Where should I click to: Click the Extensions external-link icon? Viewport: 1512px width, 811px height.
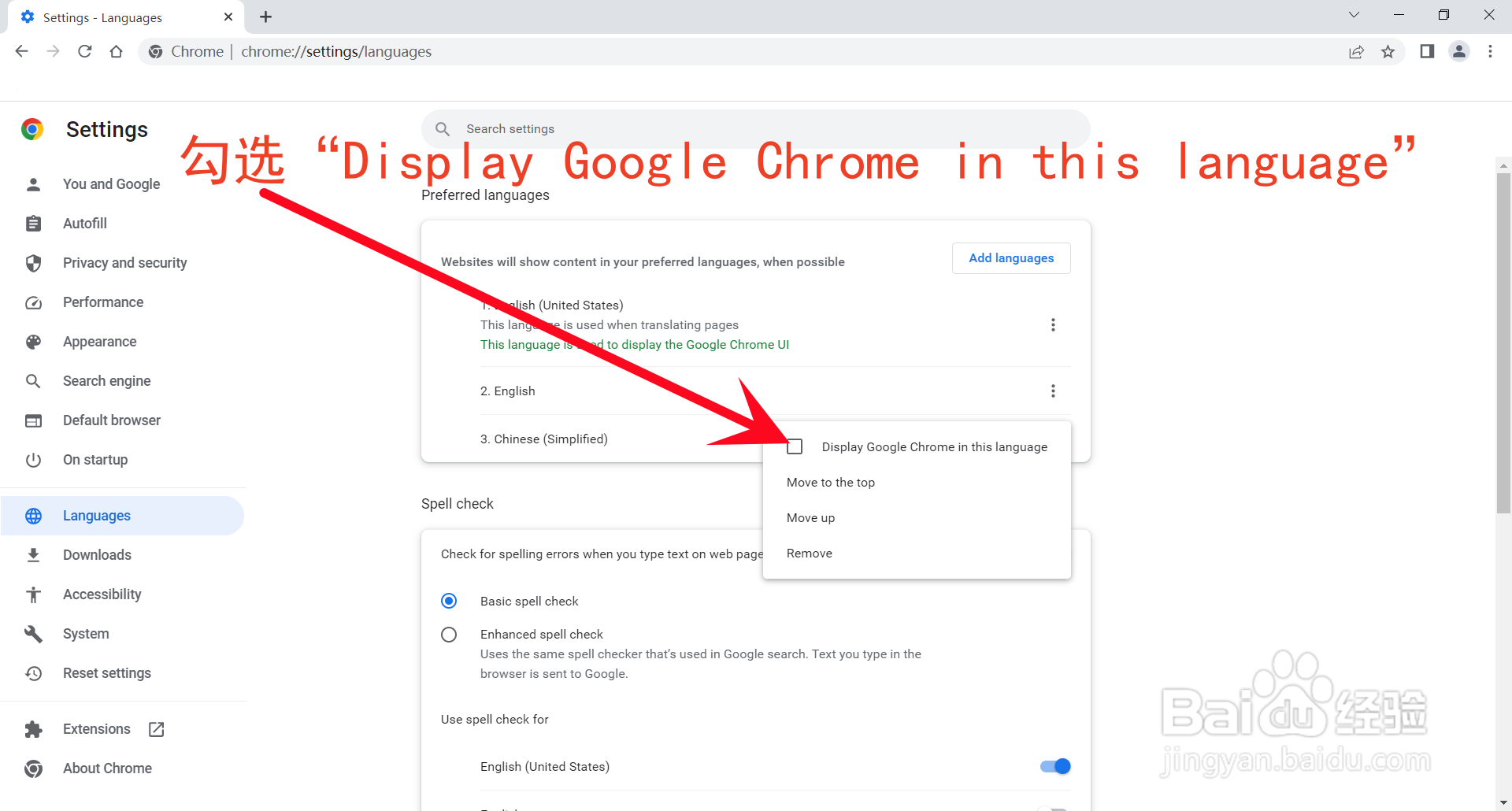(157, 729)
